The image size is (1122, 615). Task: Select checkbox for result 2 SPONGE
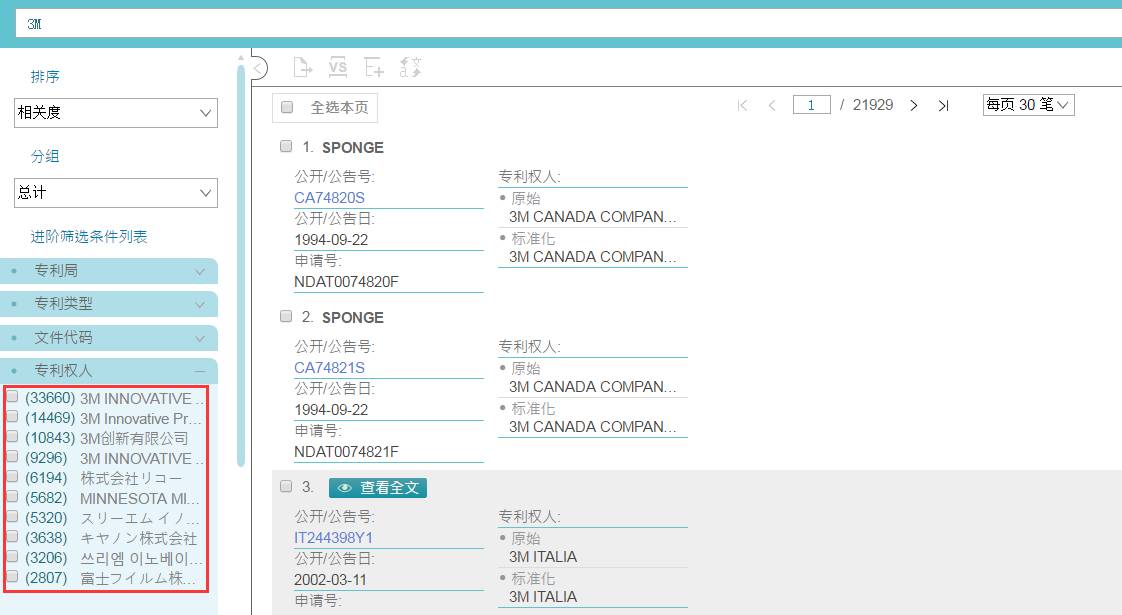tap(286, 316)
